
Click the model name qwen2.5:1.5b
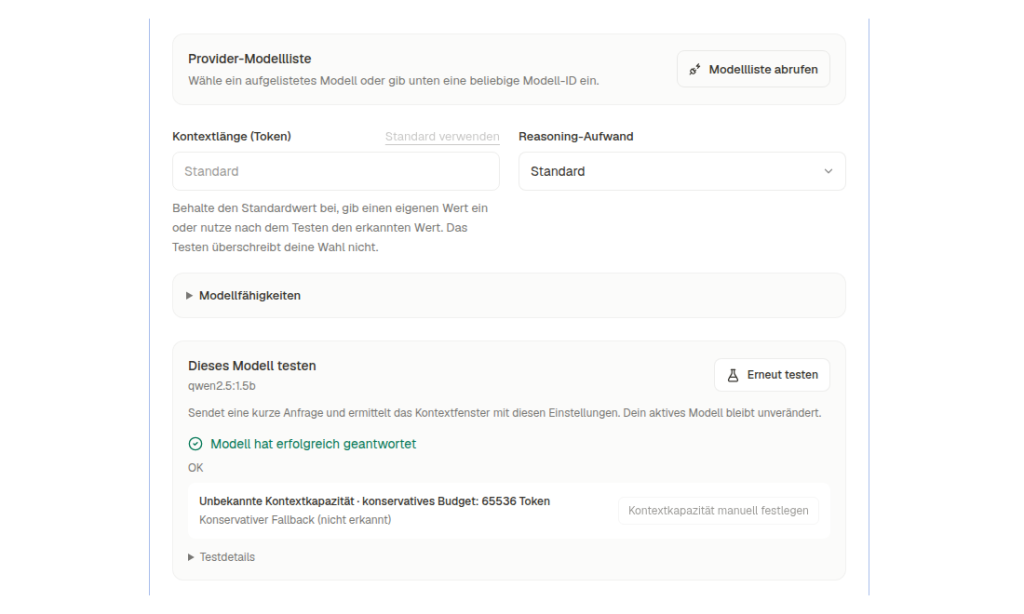(x=221, y=386)
